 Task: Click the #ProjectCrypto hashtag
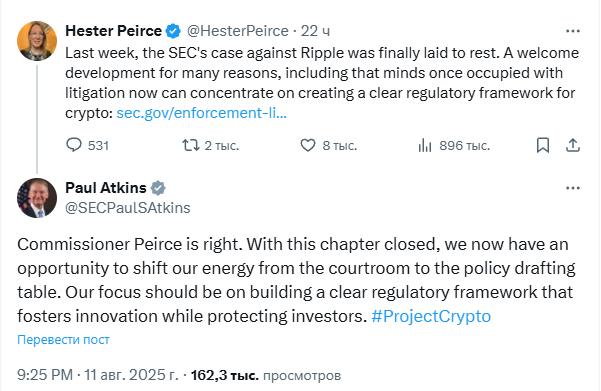click(431, 316)
